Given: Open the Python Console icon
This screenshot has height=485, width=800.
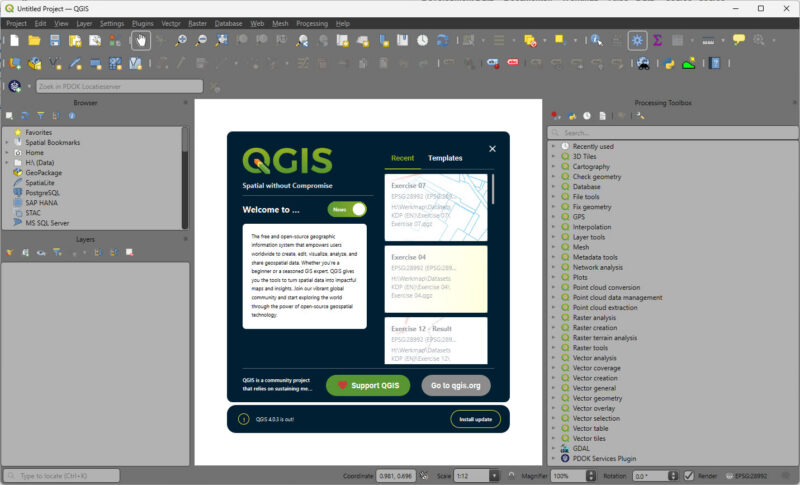Looking at the screenshot, I should [669, 64].
